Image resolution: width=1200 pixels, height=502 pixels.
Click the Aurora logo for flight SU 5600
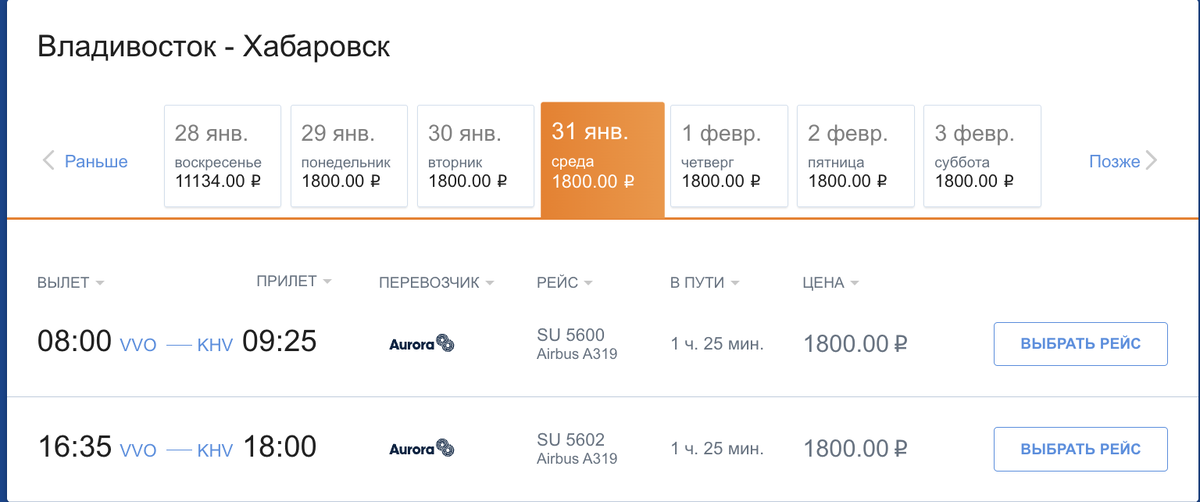coord(421,344)
